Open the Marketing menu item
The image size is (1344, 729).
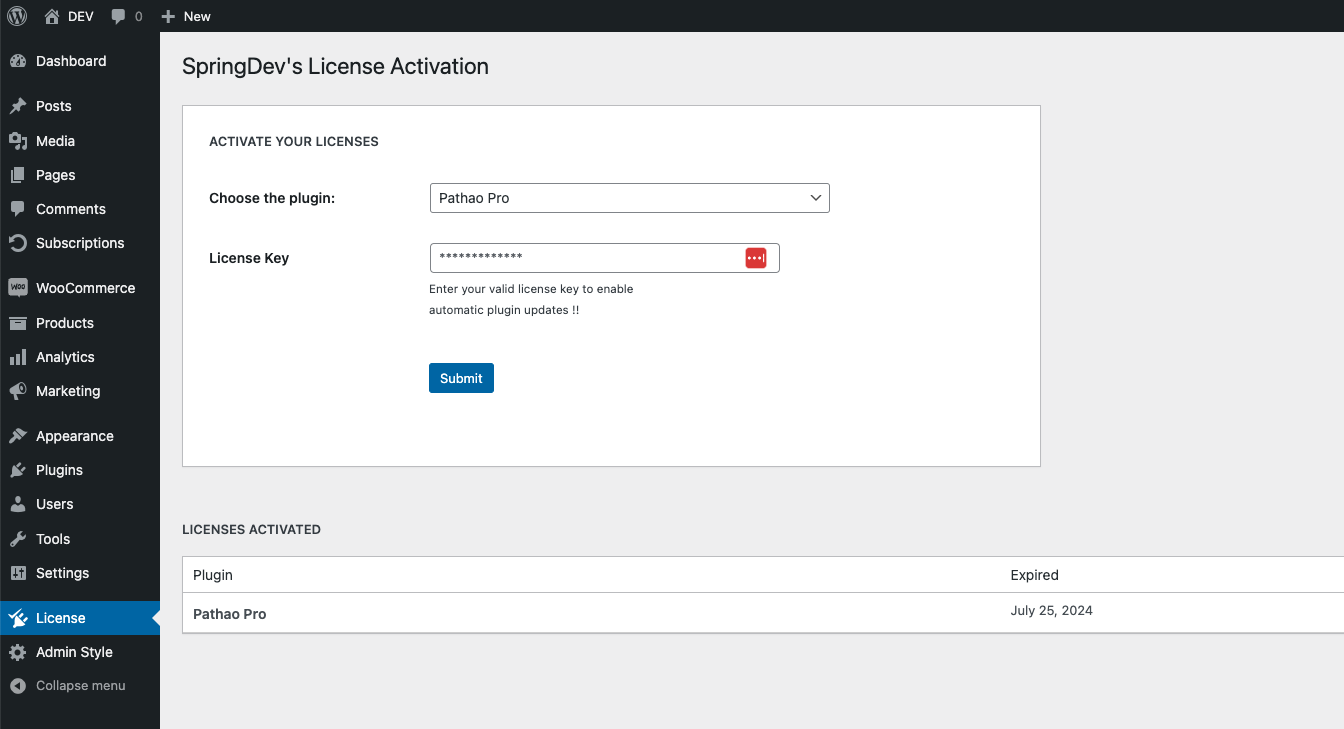click(80, 391)
